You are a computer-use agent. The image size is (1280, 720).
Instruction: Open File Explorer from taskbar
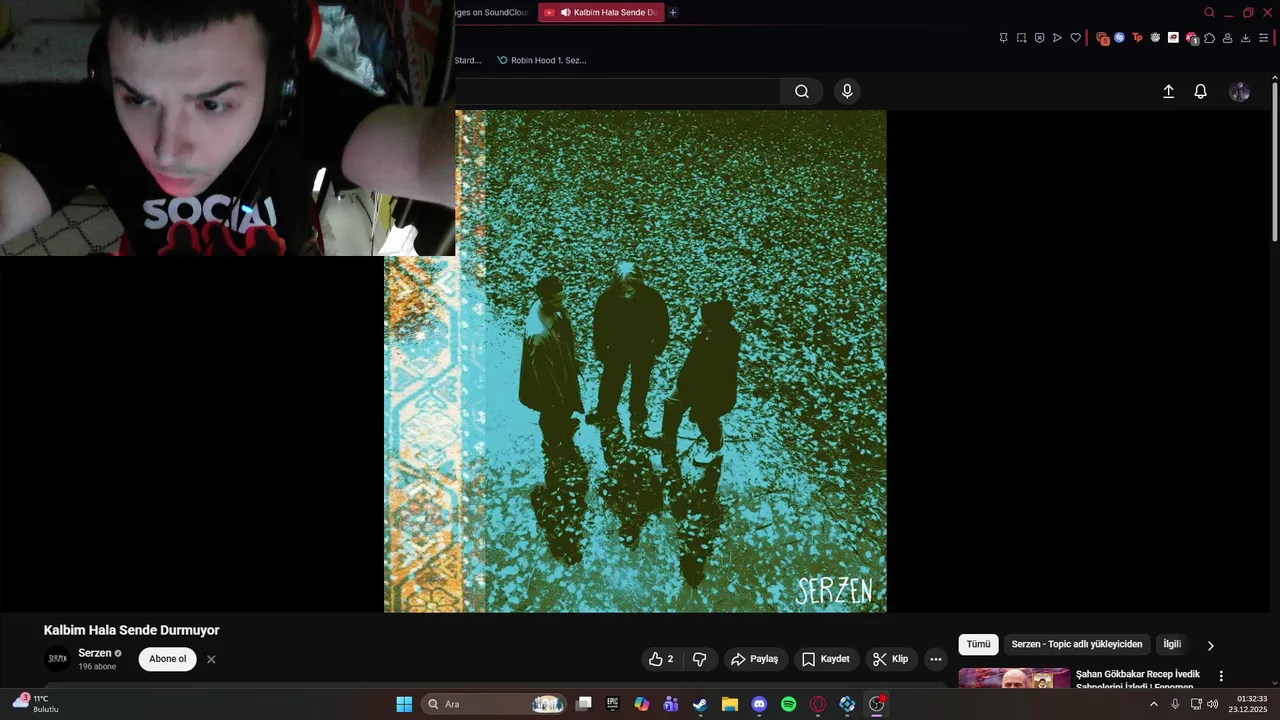[x=730, y=704]
